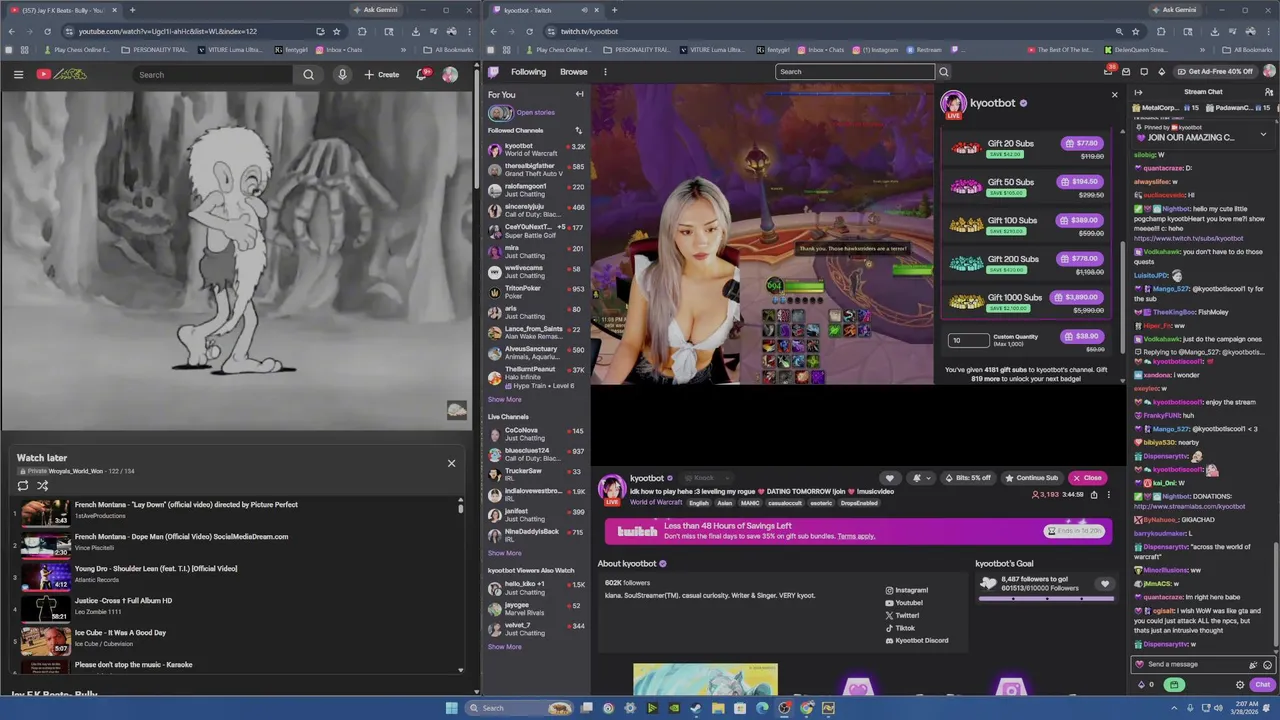1280x720 pixels.
Task: Click the YouTube Create button
Action: click(x=381, y=74)
